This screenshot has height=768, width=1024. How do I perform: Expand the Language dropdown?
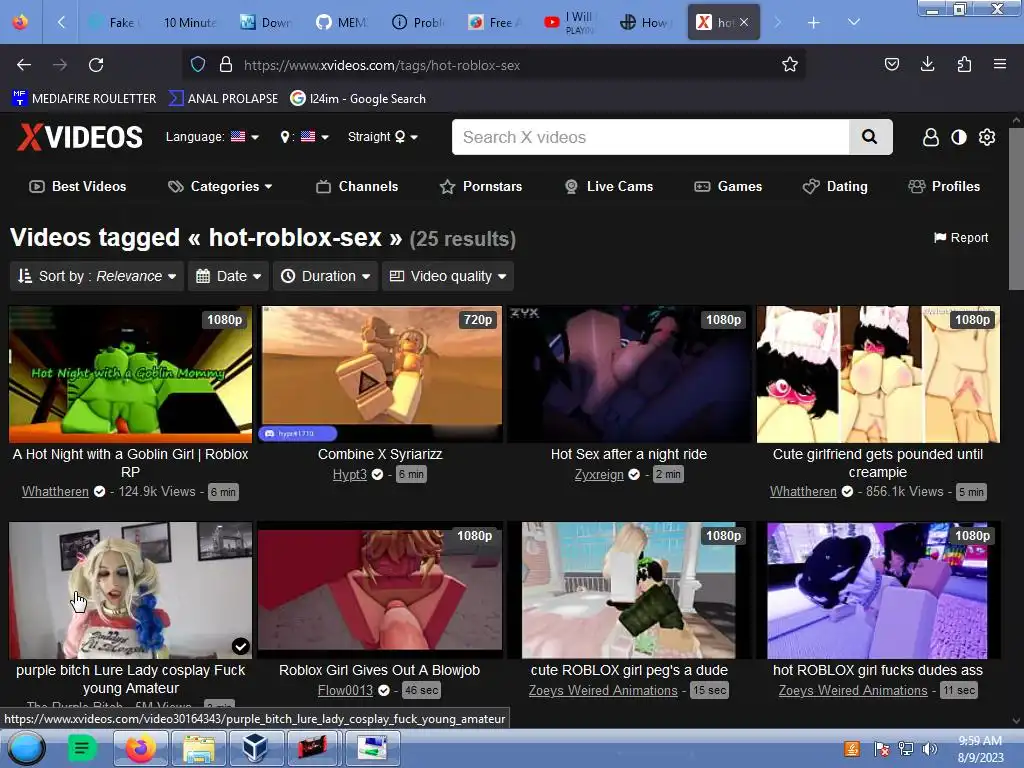click(x=212, y=136)
